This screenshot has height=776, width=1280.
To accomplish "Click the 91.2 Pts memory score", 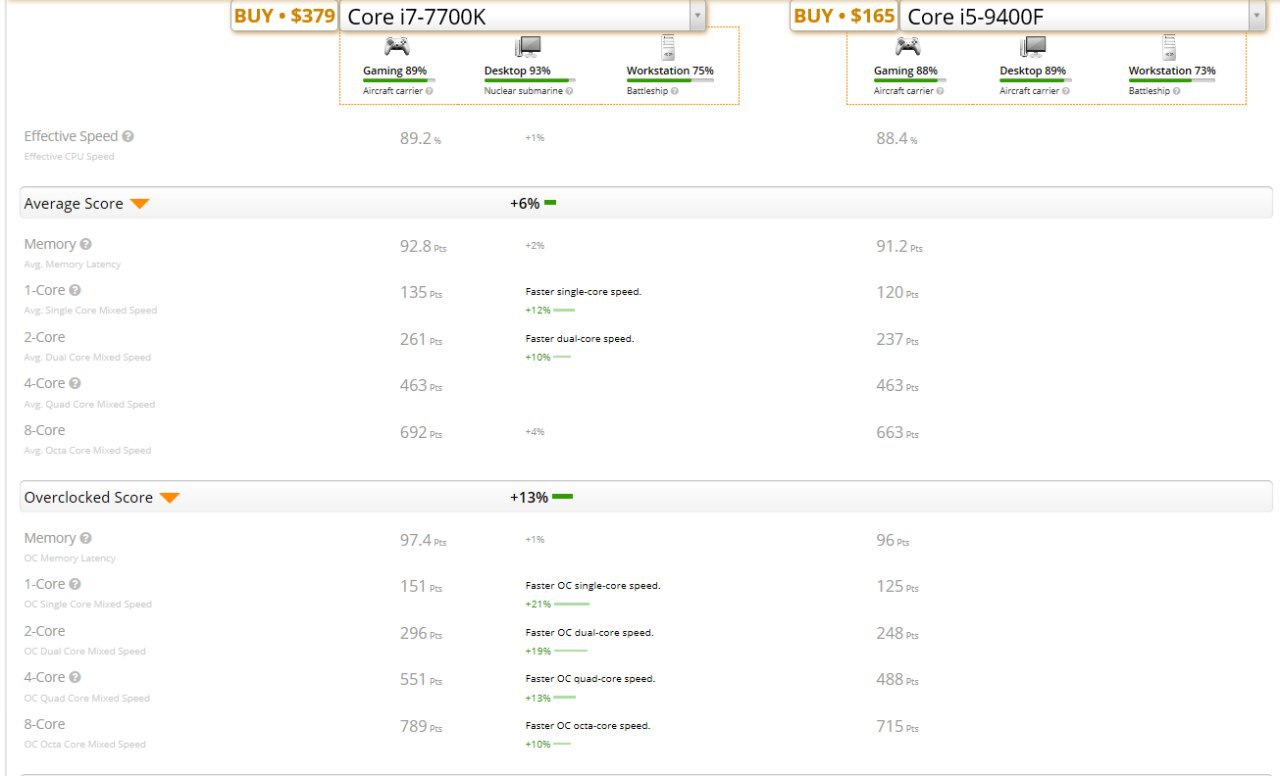I will 899,247.
